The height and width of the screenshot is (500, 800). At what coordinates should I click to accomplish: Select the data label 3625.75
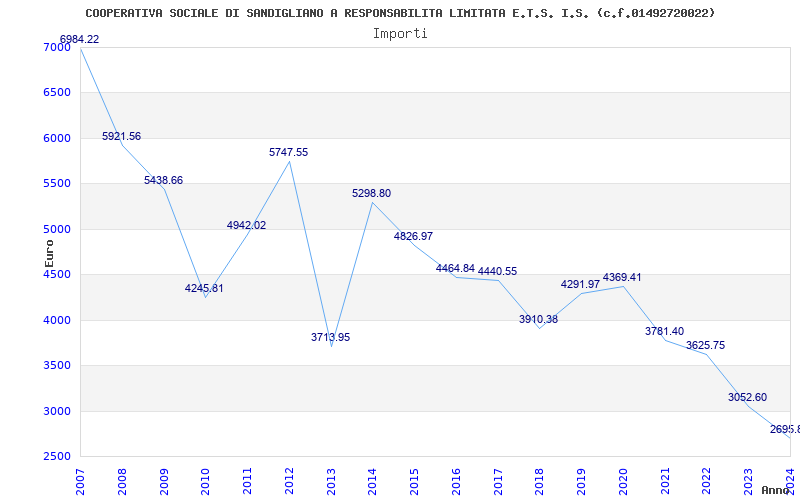point(705,345)
